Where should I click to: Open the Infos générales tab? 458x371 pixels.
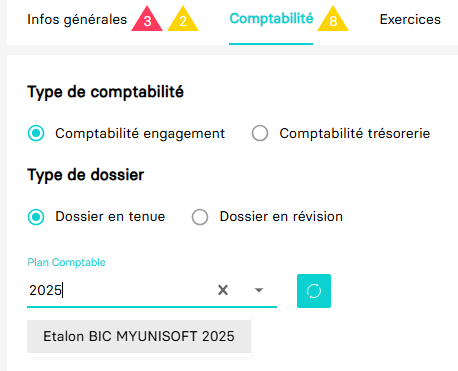coord(77,20)
